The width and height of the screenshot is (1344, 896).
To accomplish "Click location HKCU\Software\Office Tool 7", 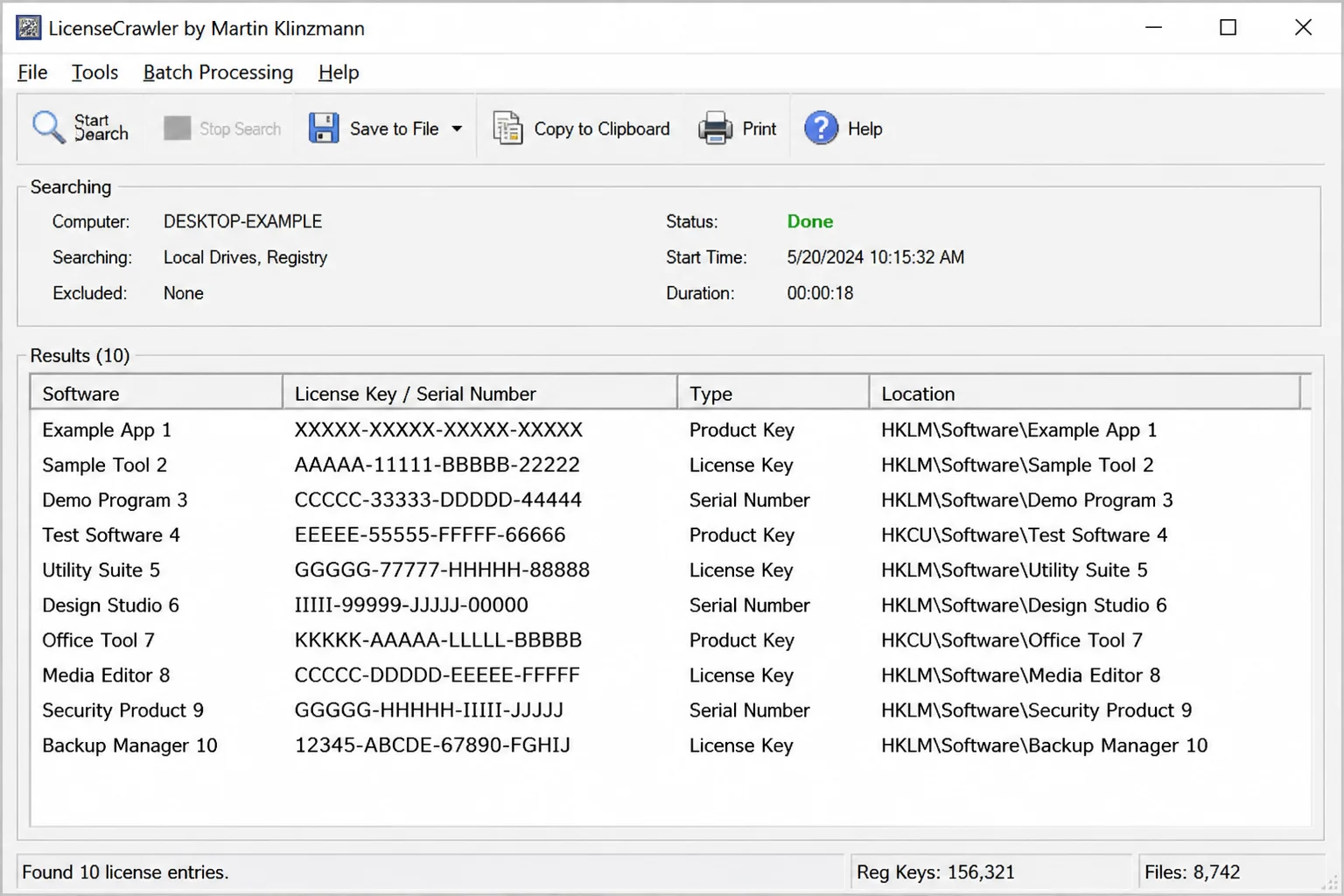I will point(1011,640).
